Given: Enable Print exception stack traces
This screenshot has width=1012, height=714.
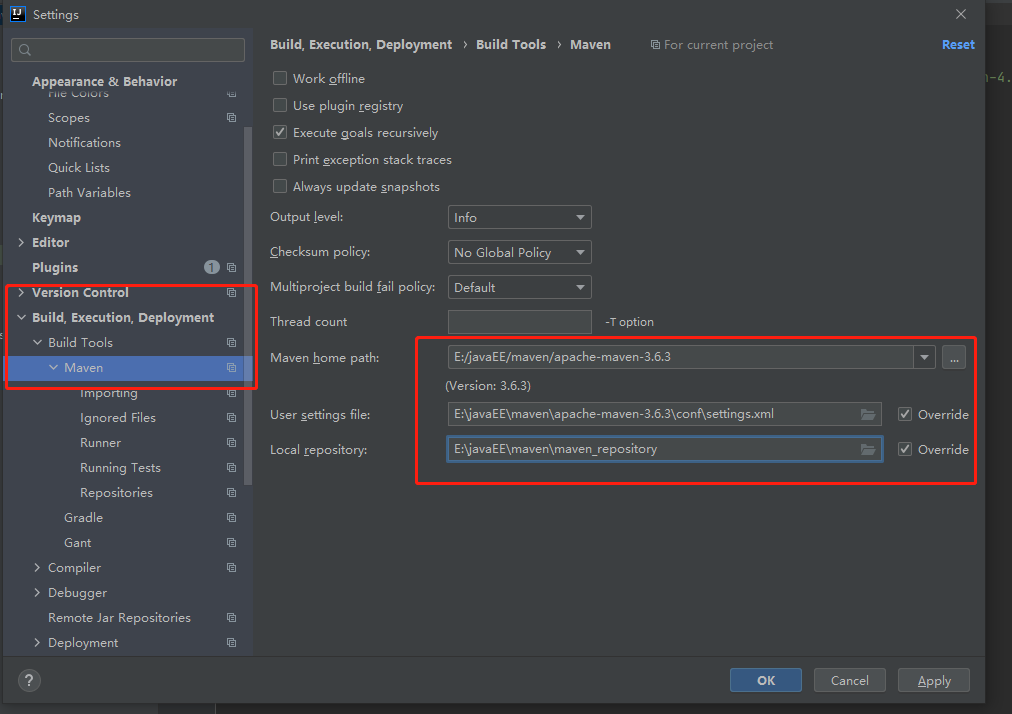Looking at the screenshot, I should (280, 159).
